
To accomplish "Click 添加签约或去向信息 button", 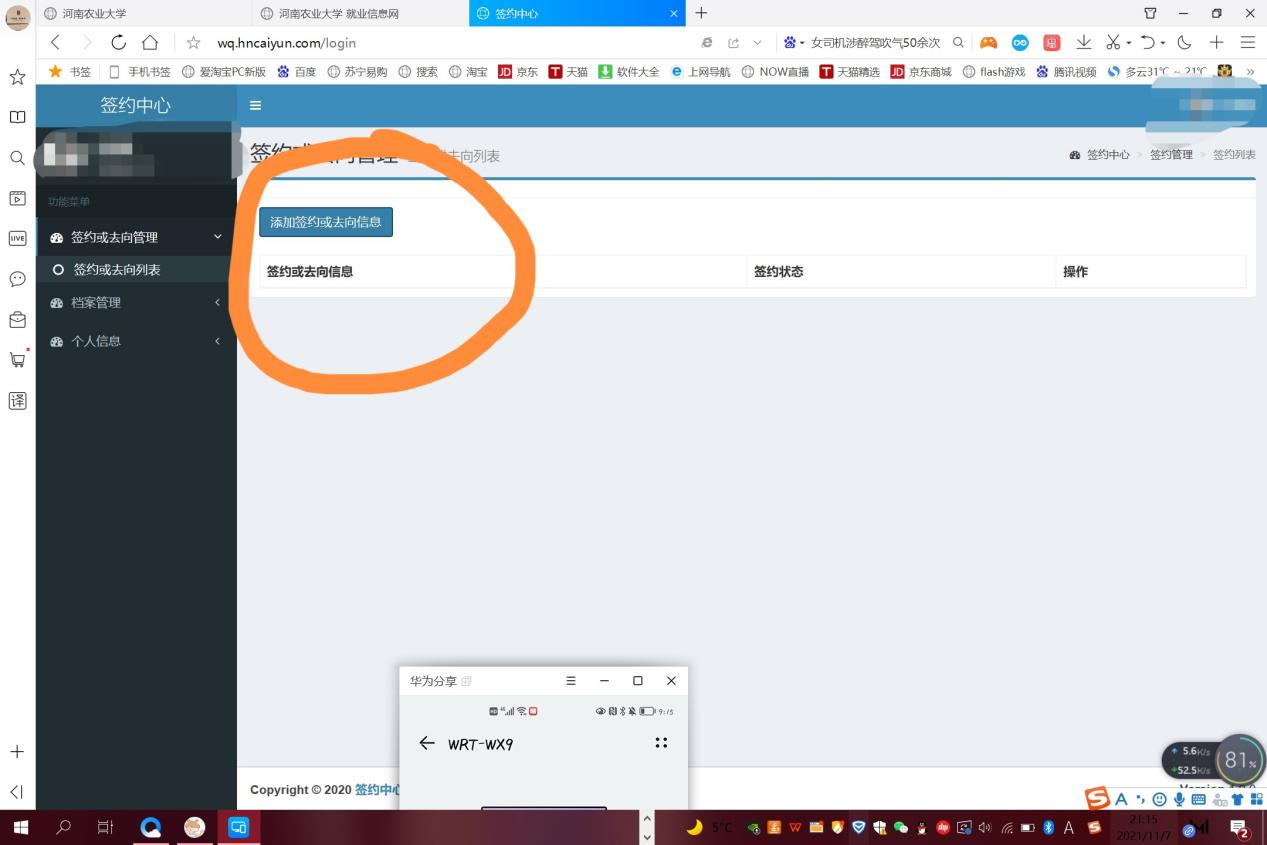I will coord(326,222).
